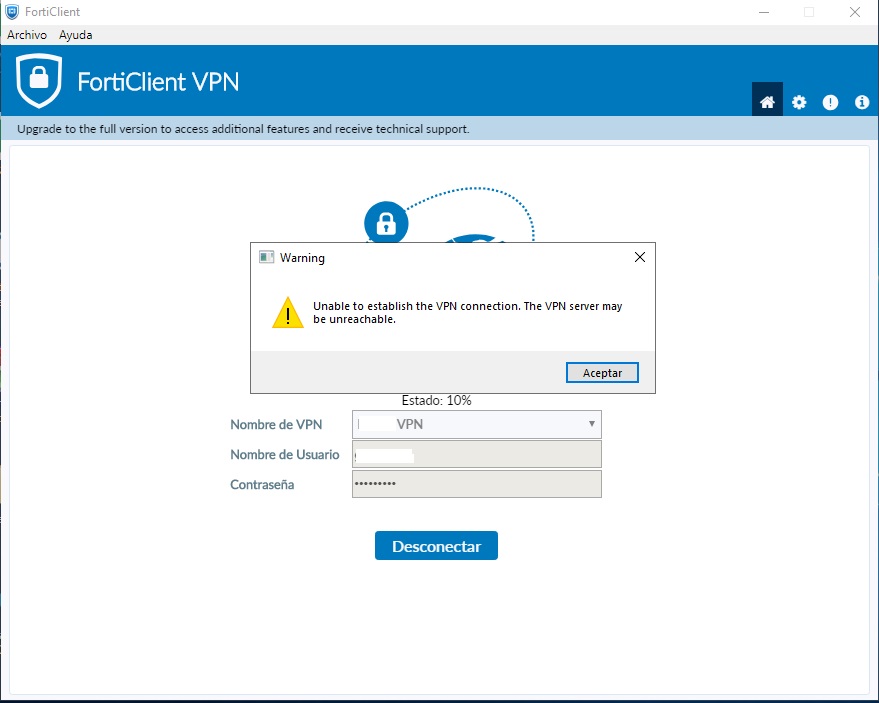This screenshot has width=879, height=703.
Task: Open the info about icon
Action: [861, 102]
